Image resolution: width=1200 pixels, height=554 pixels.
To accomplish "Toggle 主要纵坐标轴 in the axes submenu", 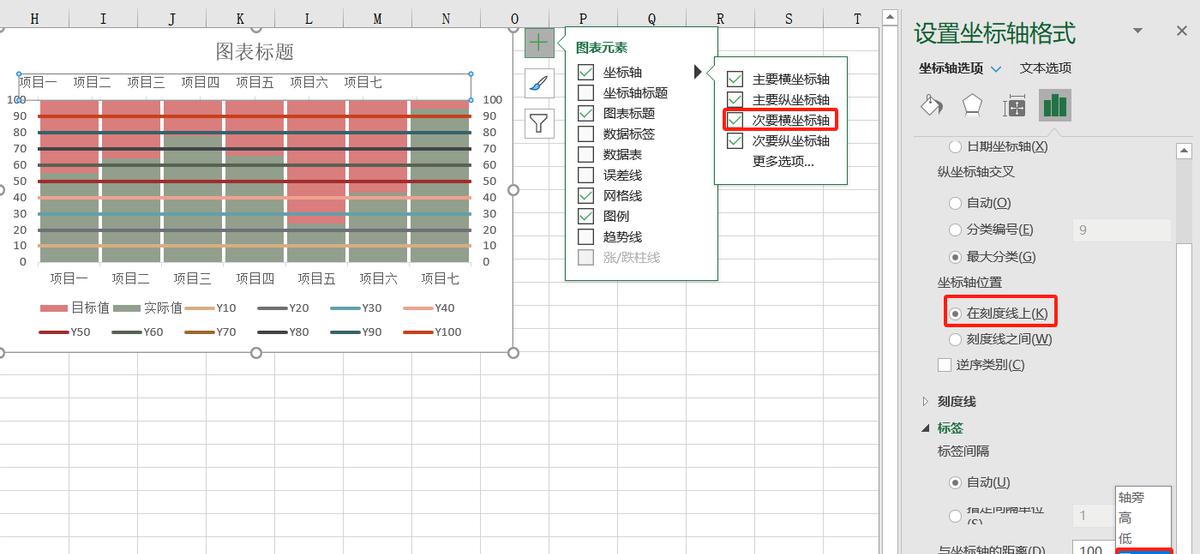I will (735, 99).
